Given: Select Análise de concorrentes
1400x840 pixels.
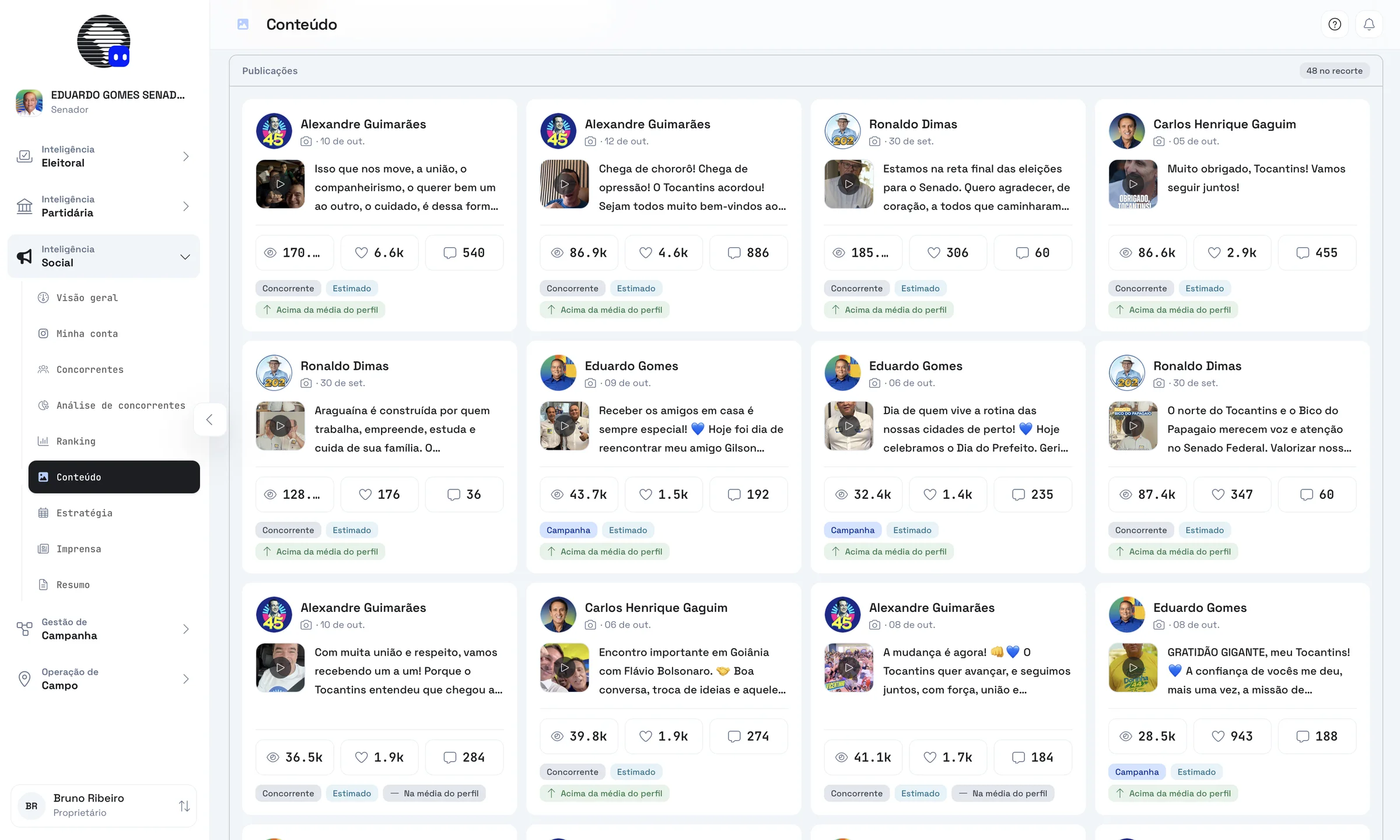Looking at the screenshot, I should 114,405.
